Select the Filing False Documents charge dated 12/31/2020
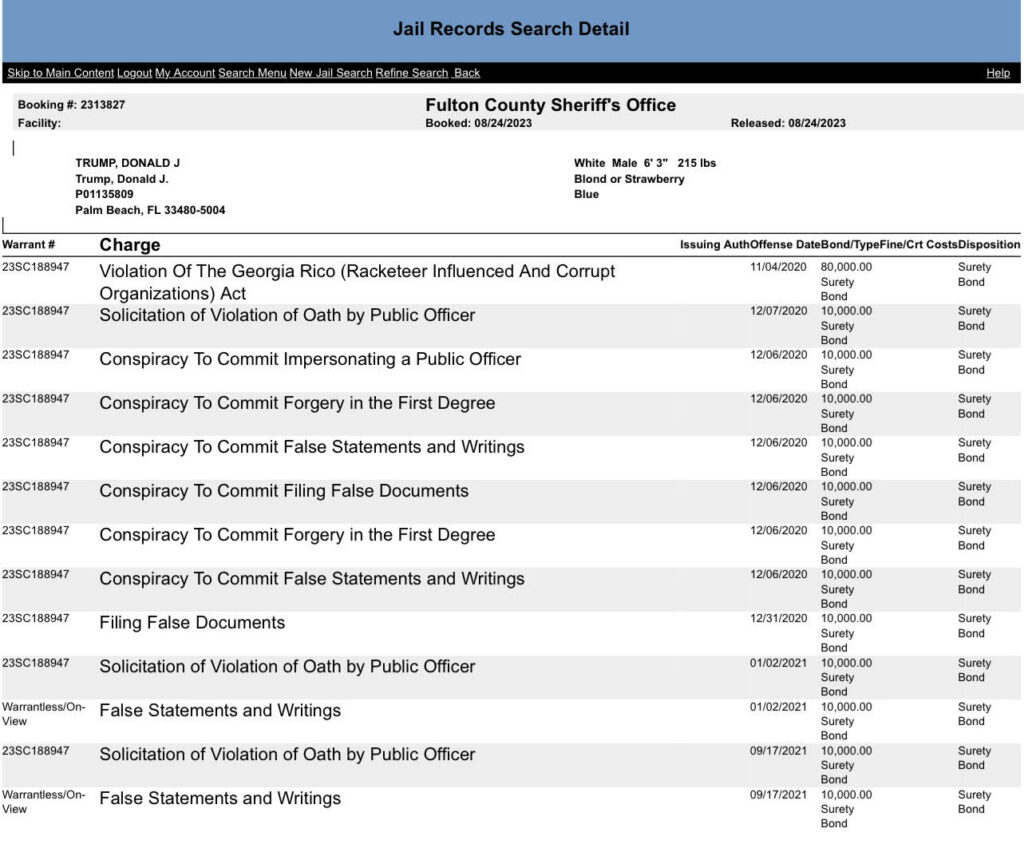This screenshot has width=1024, height=848. point(192,622)
